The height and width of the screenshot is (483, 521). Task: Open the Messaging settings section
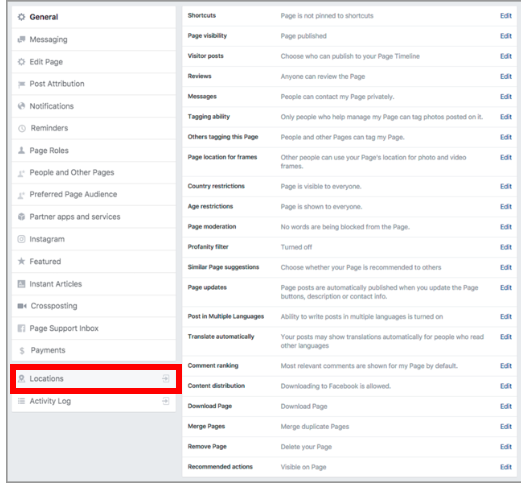pos(94,39)
